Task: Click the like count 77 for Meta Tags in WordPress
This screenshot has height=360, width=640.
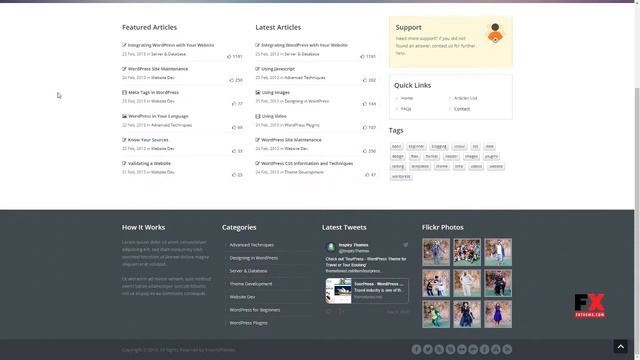Action: tap(237, 104)
